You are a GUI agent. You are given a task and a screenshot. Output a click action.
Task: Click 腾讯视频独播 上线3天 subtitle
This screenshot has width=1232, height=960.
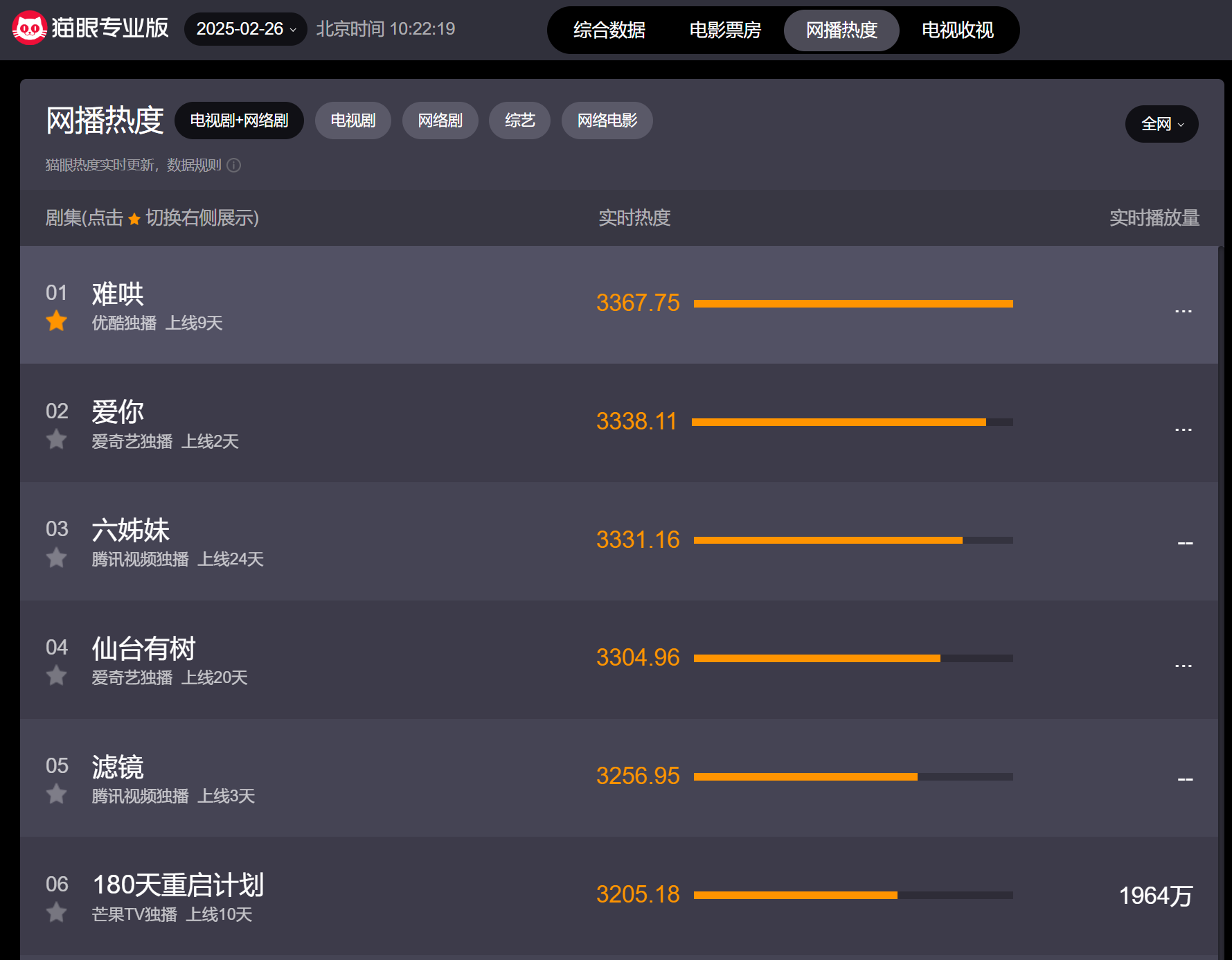[x=173, y=796]
